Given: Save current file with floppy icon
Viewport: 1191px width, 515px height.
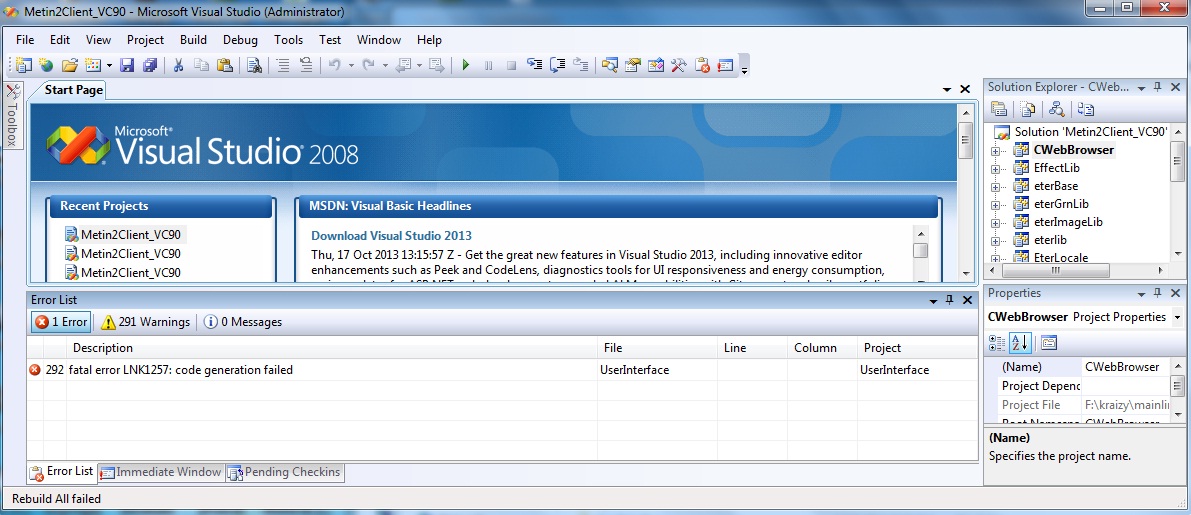Looking at the screenshot, I should [127, 65].
